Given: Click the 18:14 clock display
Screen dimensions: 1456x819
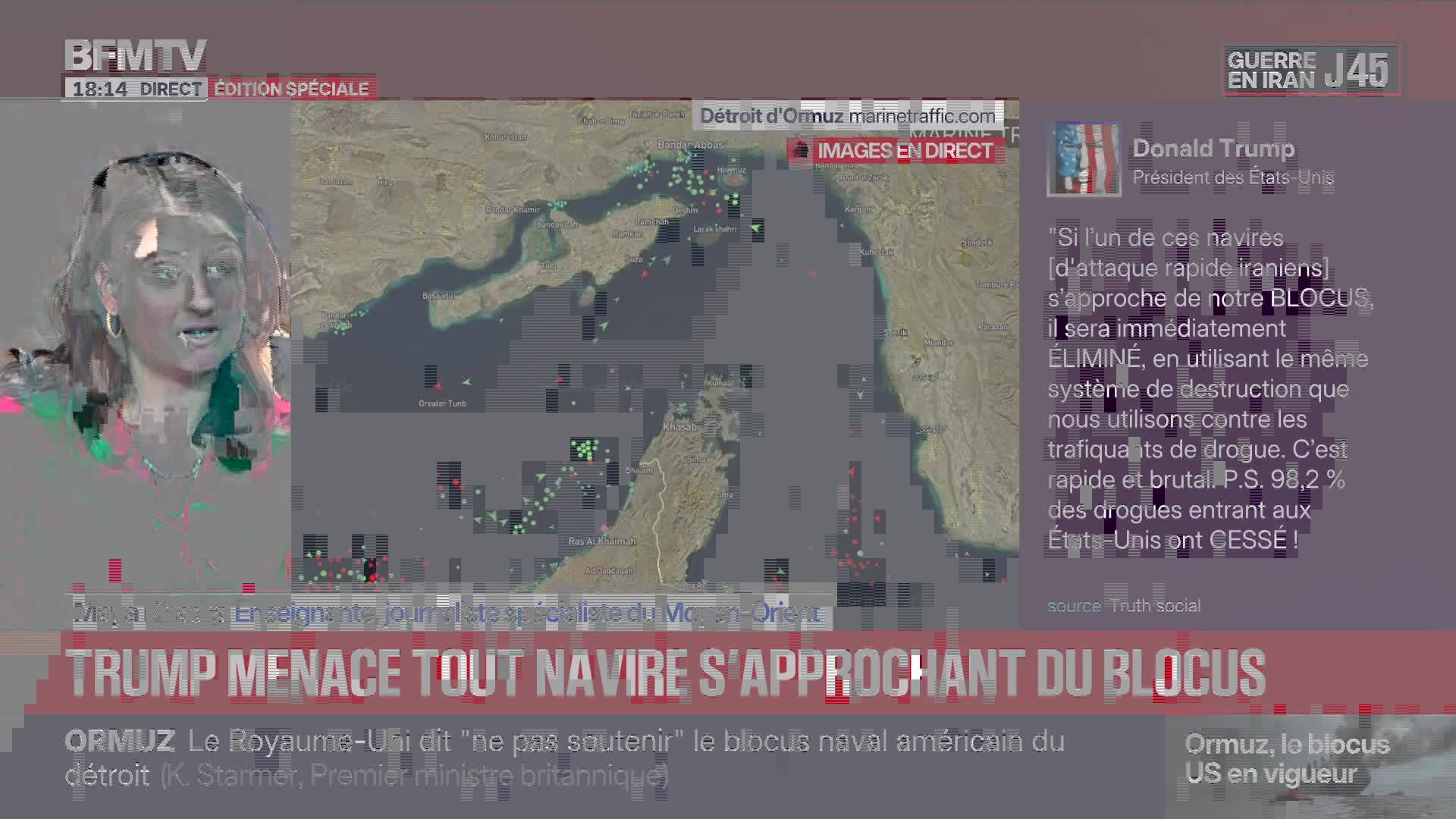Looking at the screenshot, I should (99, 89).
